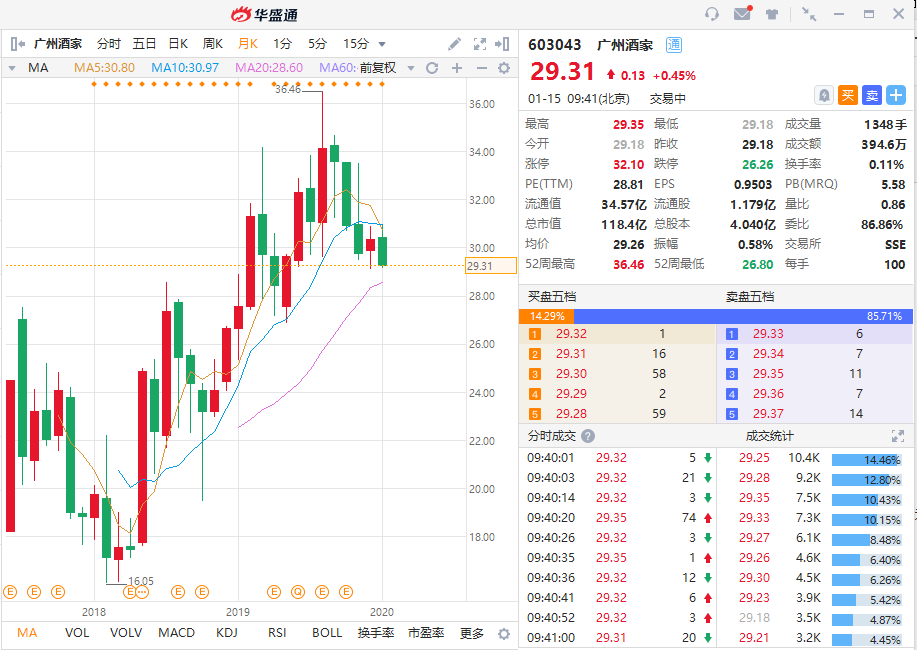Open help icon next to 分时成交
Viewport: 917px width, 650px height.
pos(588,436)
